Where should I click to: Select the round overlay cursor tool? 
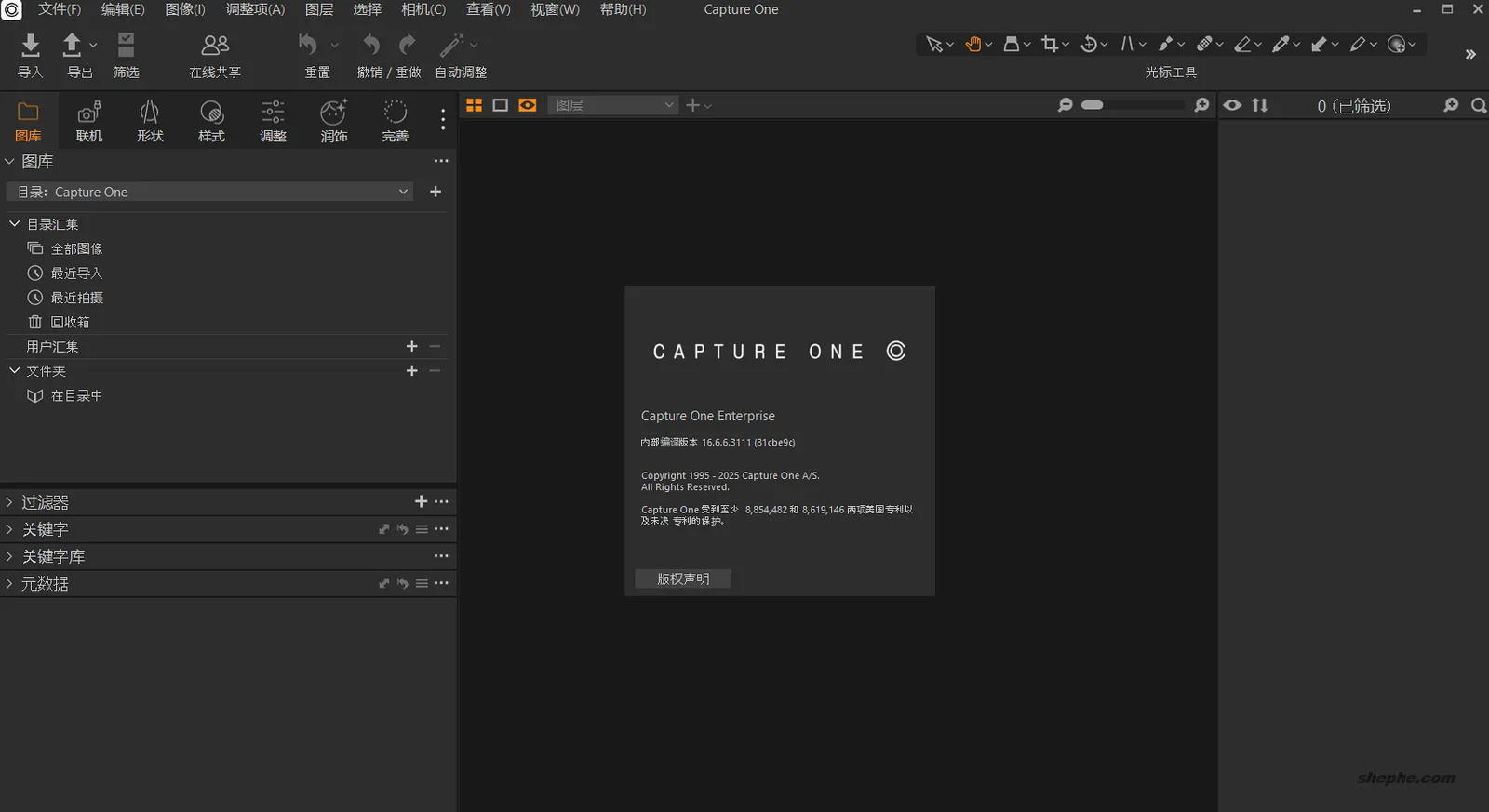coord(1396,44)
